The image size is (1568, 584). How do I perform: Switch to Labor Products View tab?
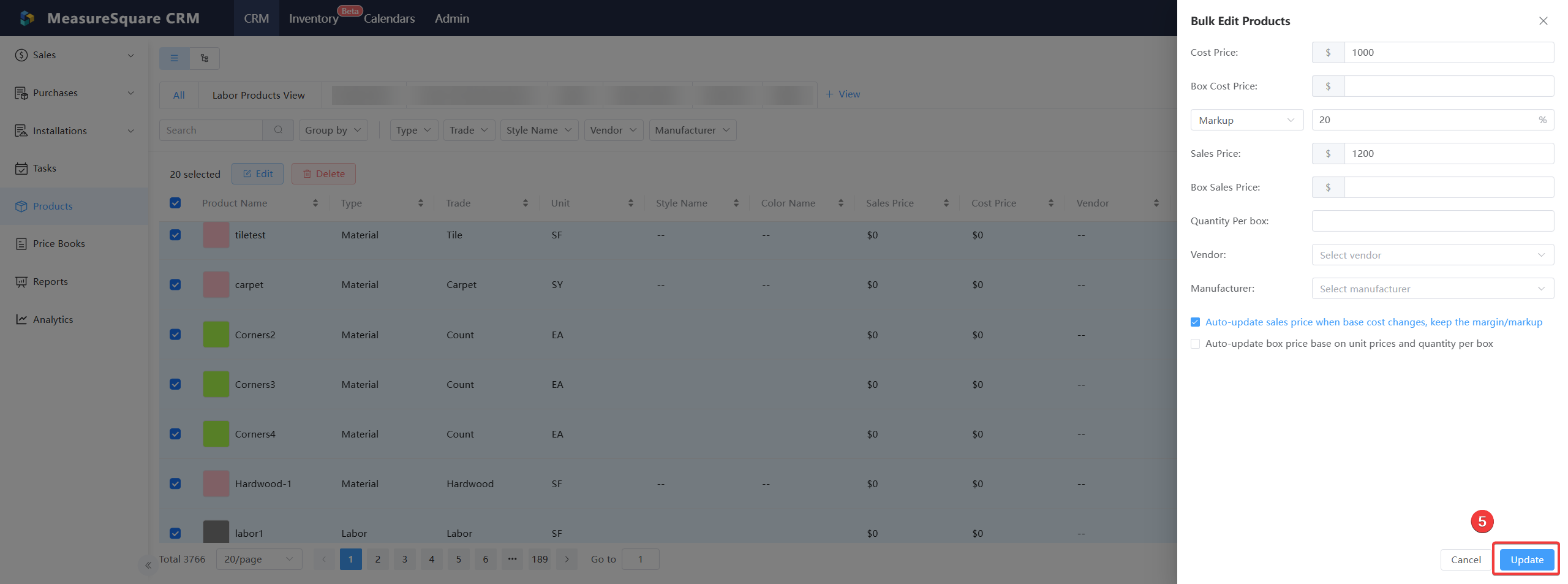coord(258,95)
